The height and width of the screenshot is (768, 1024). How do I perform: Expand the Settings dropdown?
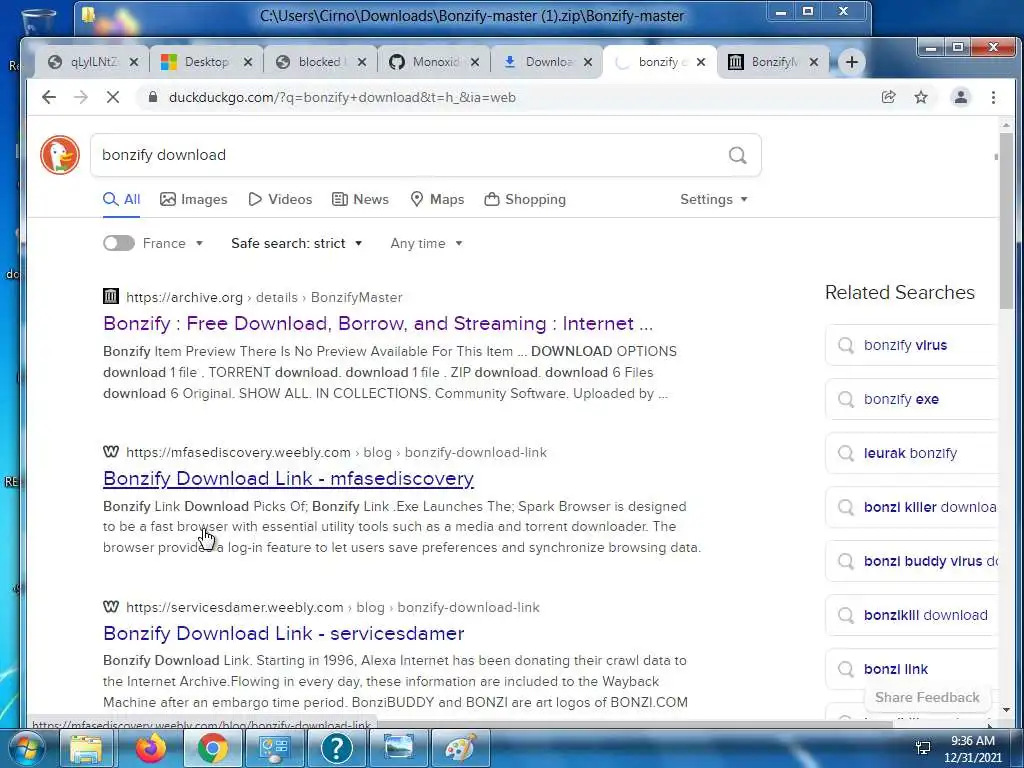(714, 199)
